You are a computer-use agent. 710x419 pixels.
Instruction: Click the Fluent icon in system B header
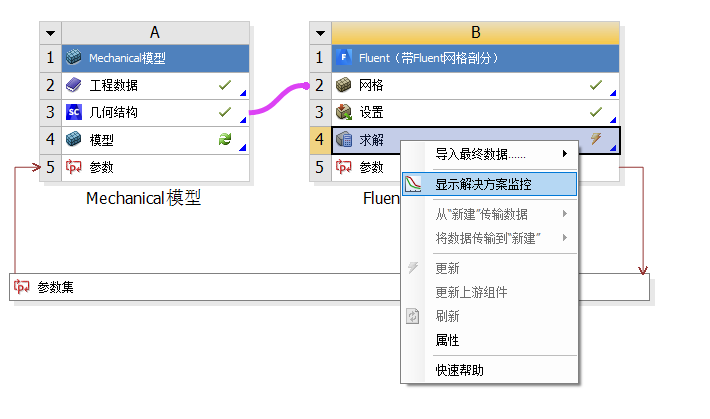[344, 58]
